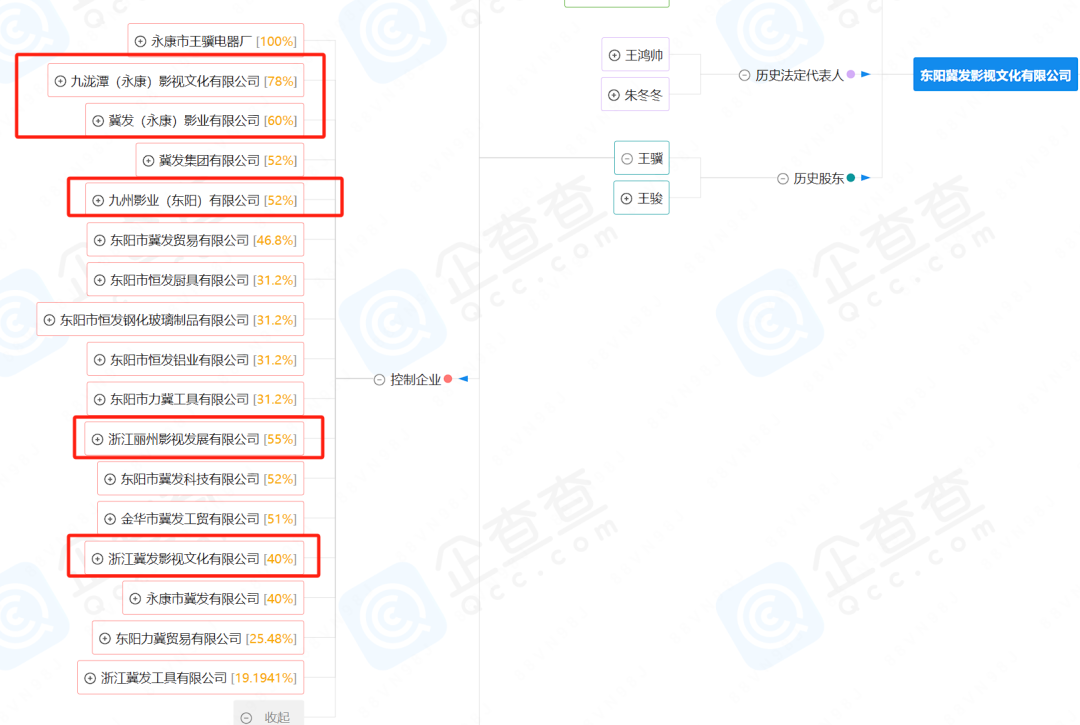Click the blue arrow after 历史股东
The image size is (1080, 725).
(866, 178)
